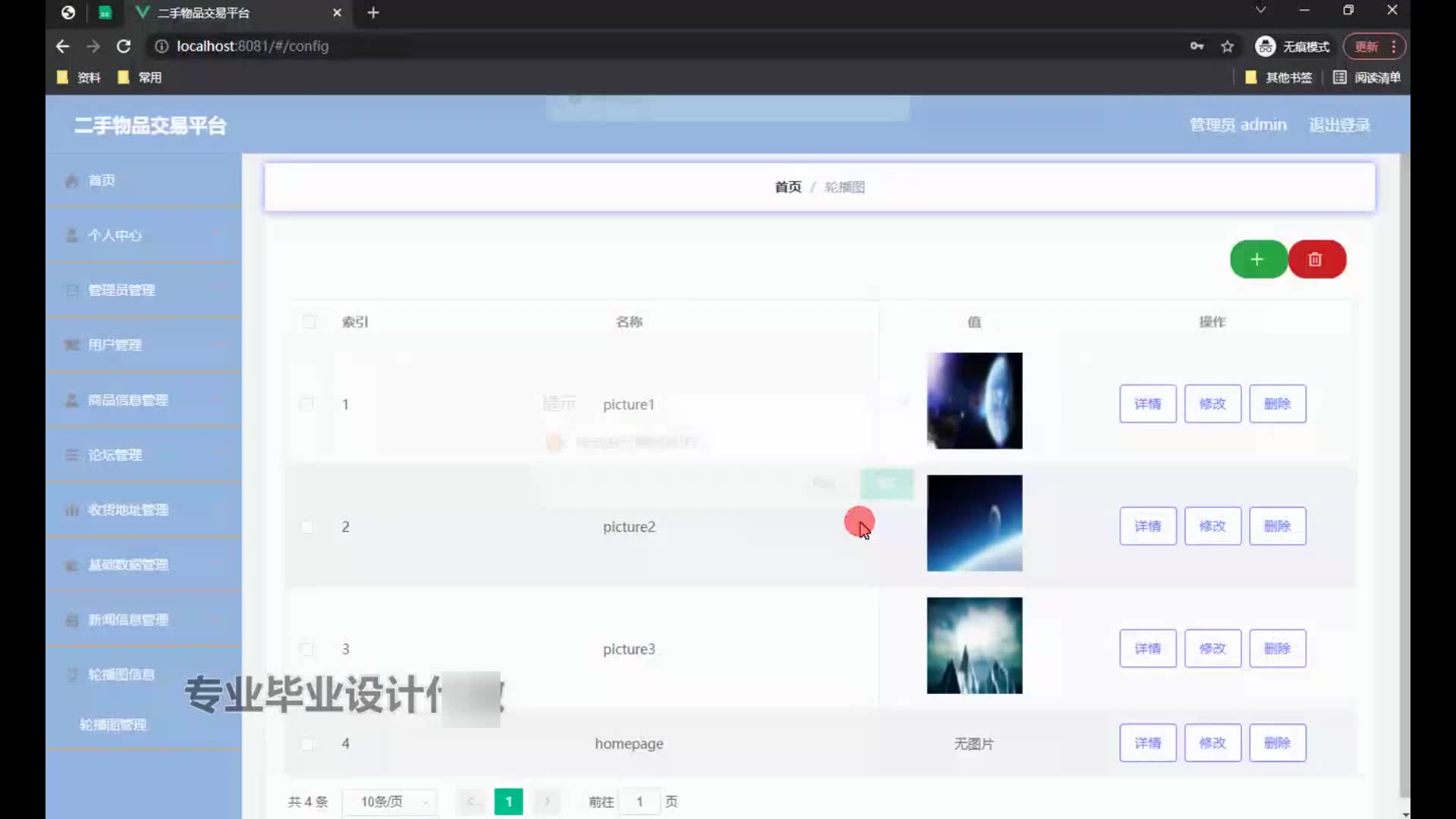Expand the 基础数据管理 sidebar menu
Image resolution: width=1456 pixels, height=819 pixels.
click(144, 565)
